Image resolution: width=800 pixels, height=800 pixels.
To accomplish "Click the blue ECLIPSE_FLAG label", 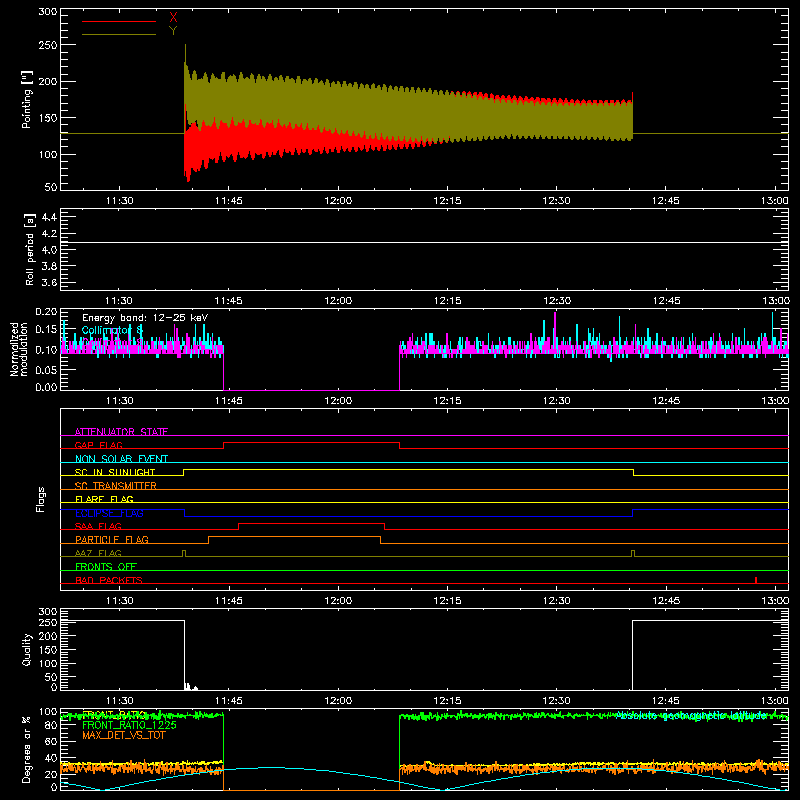I will [x=109, y=513].
